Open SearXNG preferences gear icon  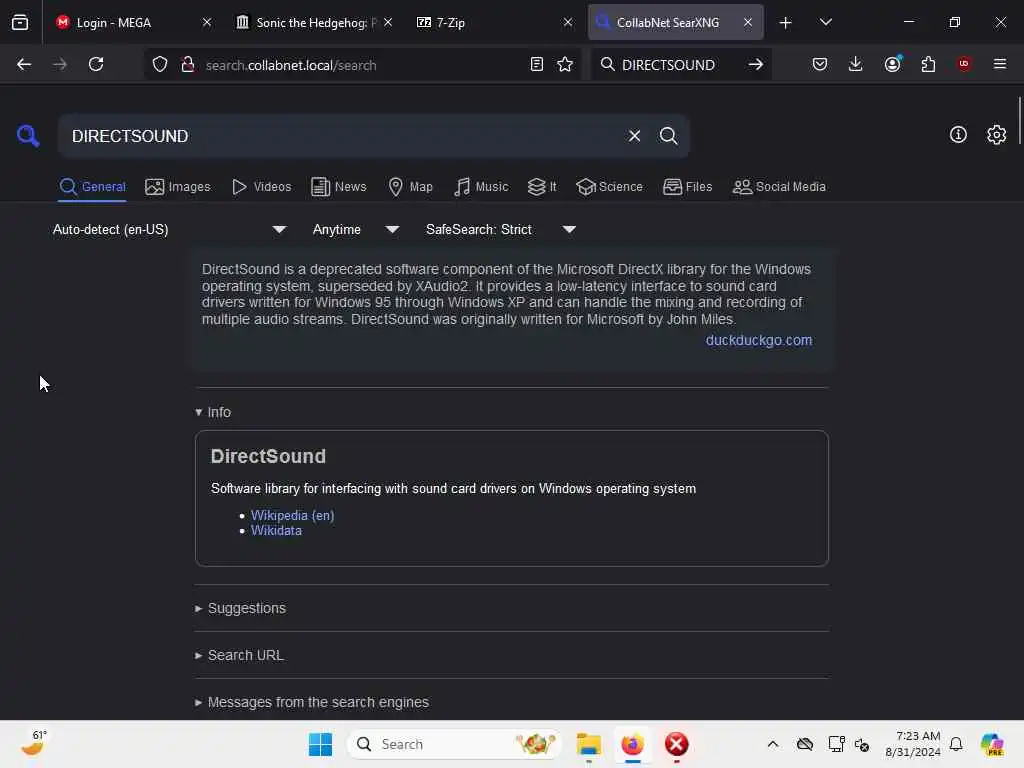pyautogui.click(x=997, y=135)
